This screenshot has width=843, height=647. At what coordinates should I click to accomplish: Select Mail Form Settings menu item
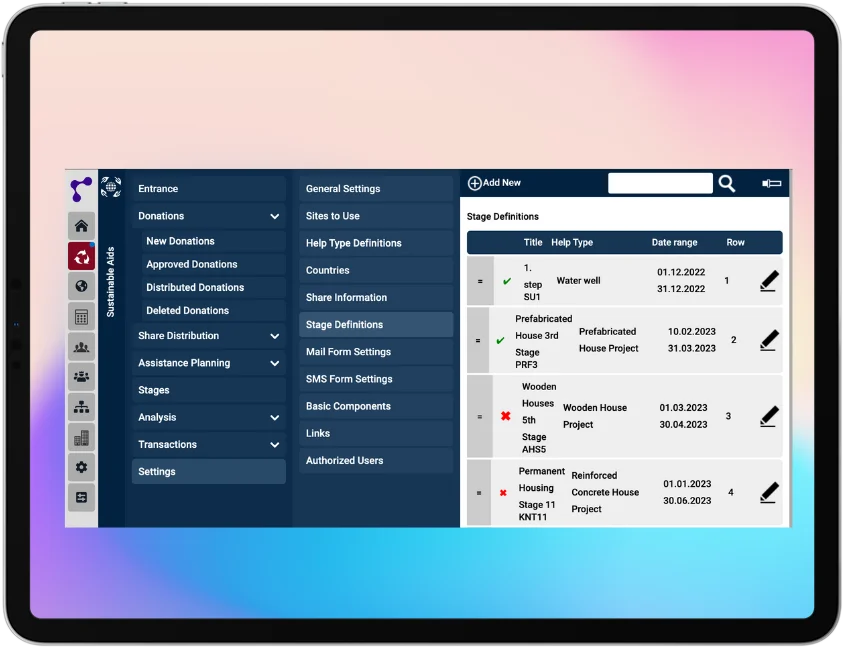[x=348, y=352]
